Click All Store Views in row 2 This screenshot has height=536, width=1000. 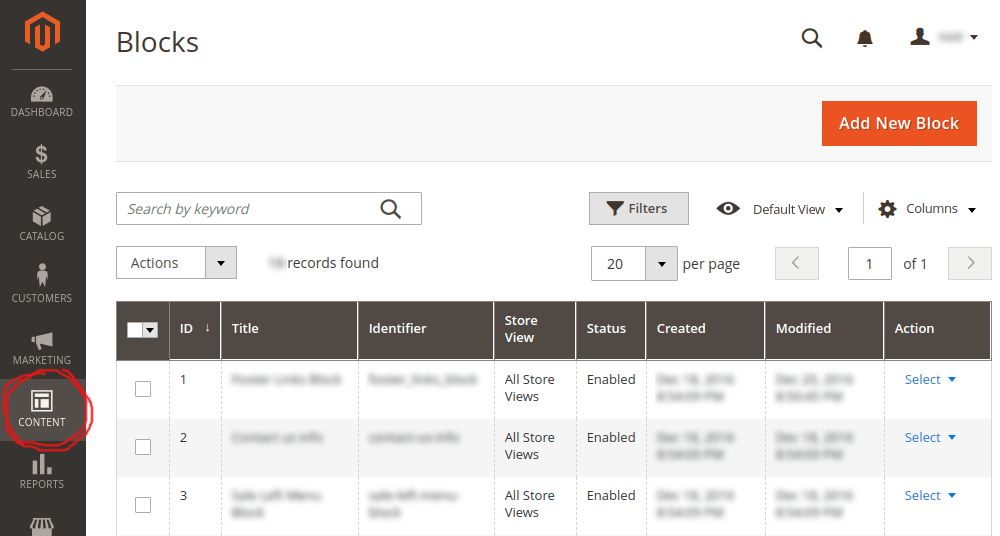[529, 446]
